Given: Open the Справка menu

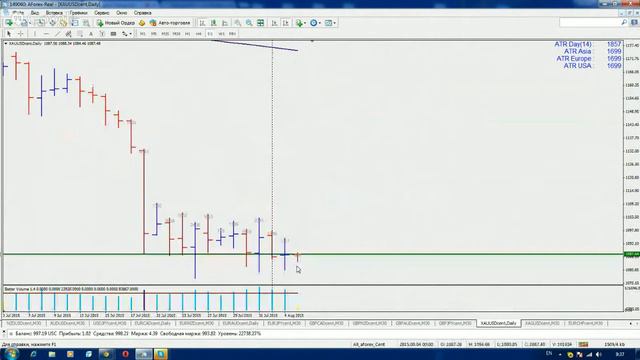Looking at the screenshot, I should click(142, 13).
